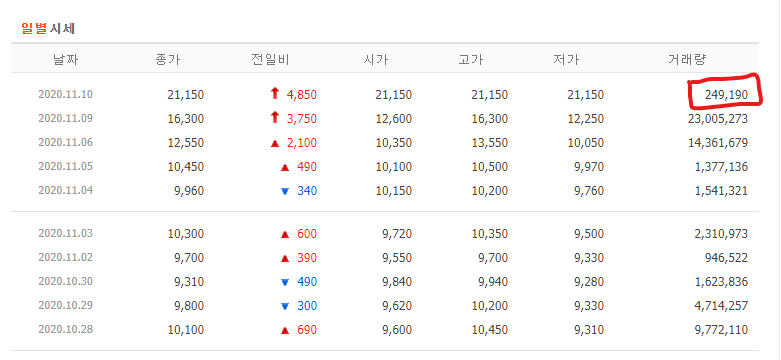Click the low price 9,970

[x=589, y=166]
